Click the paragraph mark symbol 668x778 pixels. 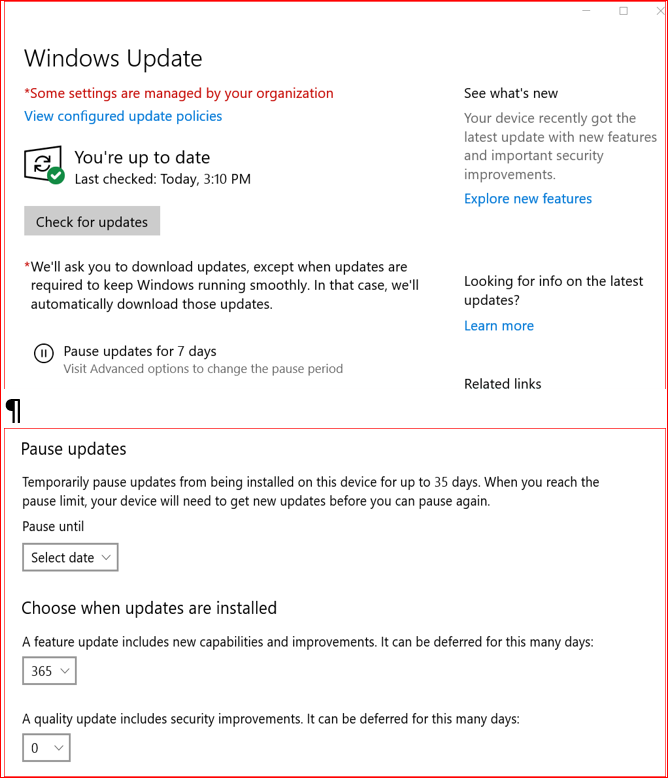[x=14, y=409]
